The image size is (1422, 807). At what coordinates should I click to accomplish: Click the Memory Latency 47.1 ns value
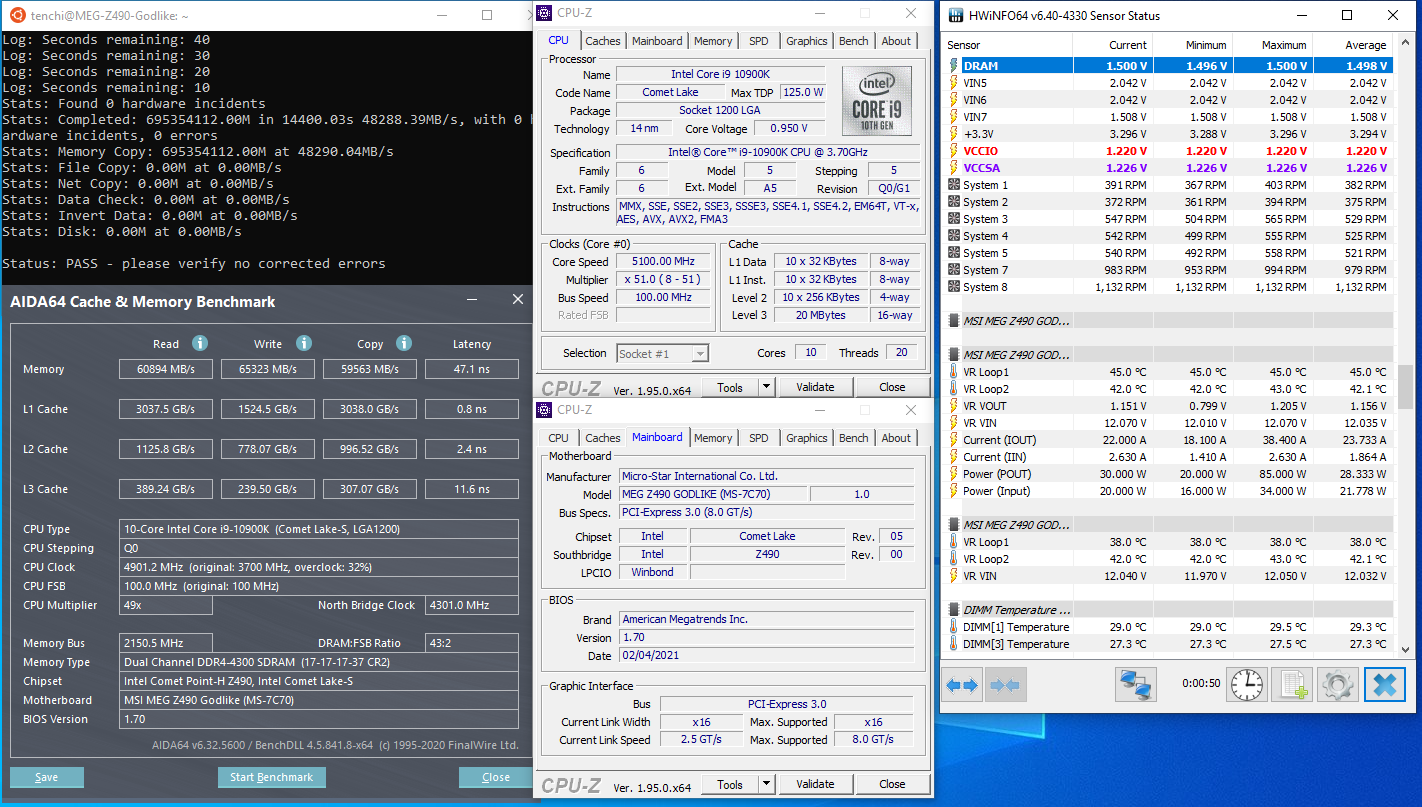coord(471,369)
